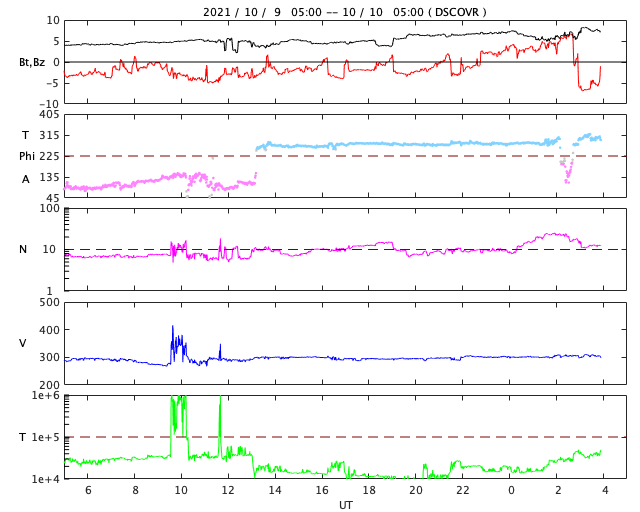Click the 1e+4 temperature tick label

(46, 479)
